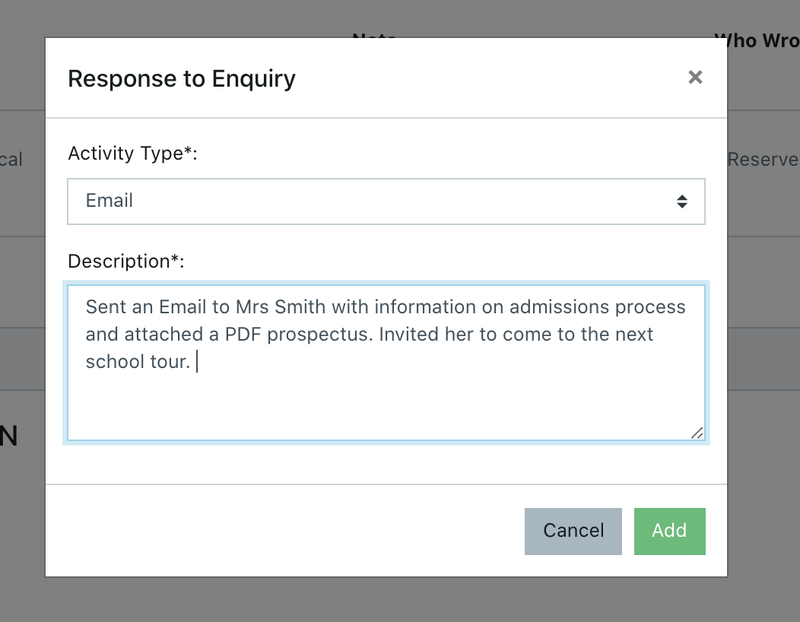Screen dimensions: 800x622
Task: Click the "Activity Type*" field label
Action: 132,154
